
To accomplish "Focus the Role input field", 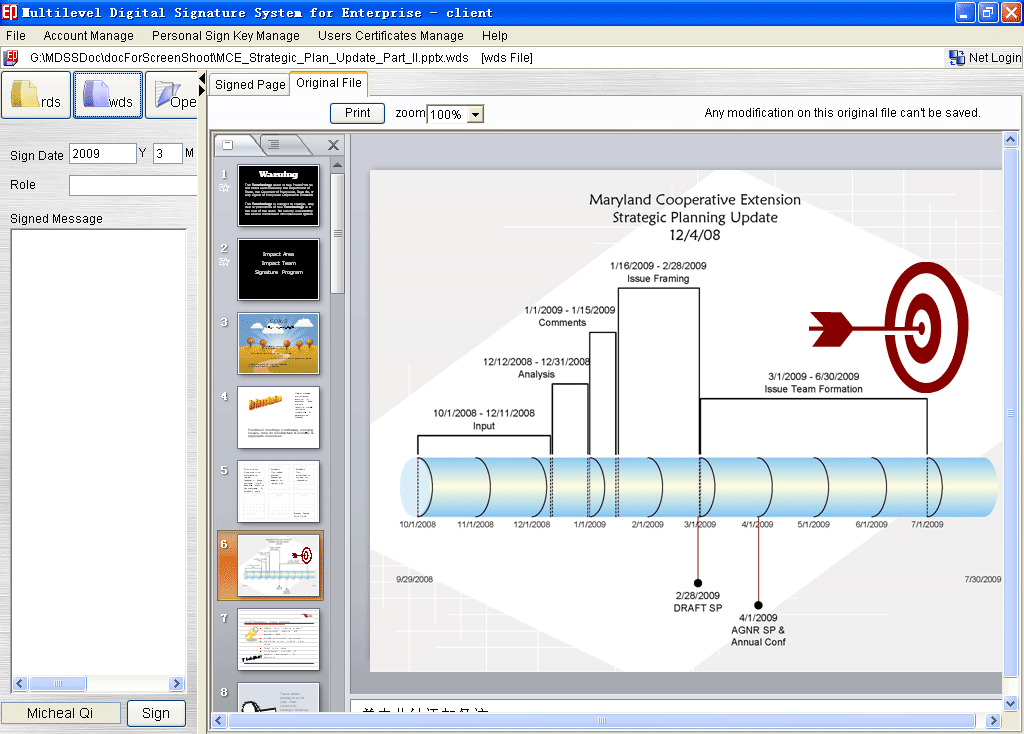I will (x=133, y=185).
